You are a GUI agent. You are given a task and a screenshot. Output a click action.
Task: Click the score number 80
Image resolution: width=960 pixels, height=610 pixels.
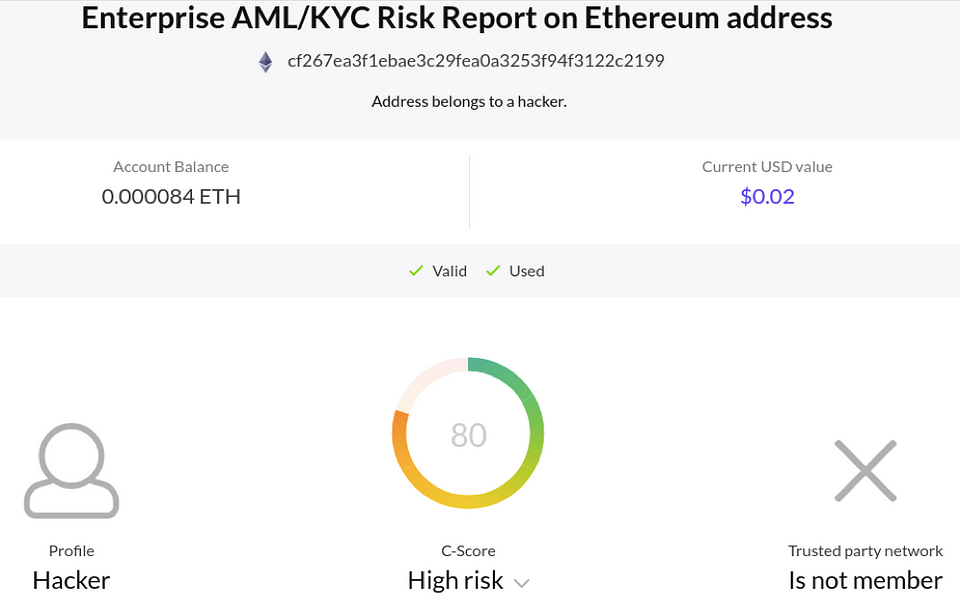coord(468,435)
